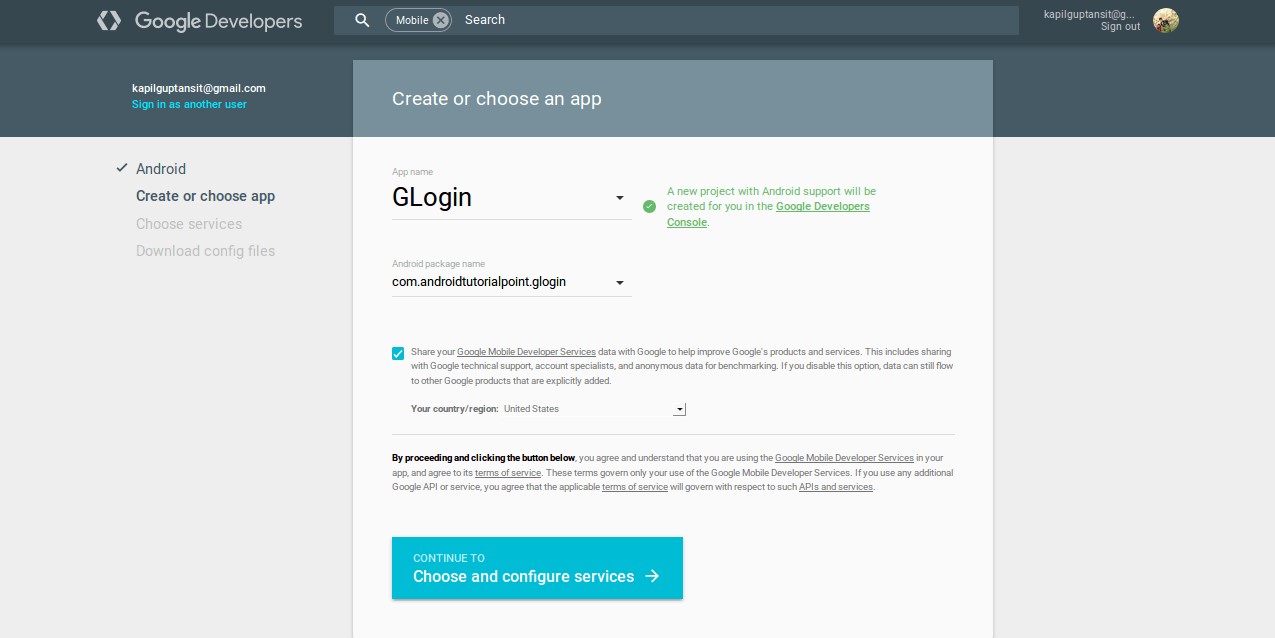Uncheck the share data with Google checkbox
This screenshot has height=638, width=1275.
pos(398,353)
